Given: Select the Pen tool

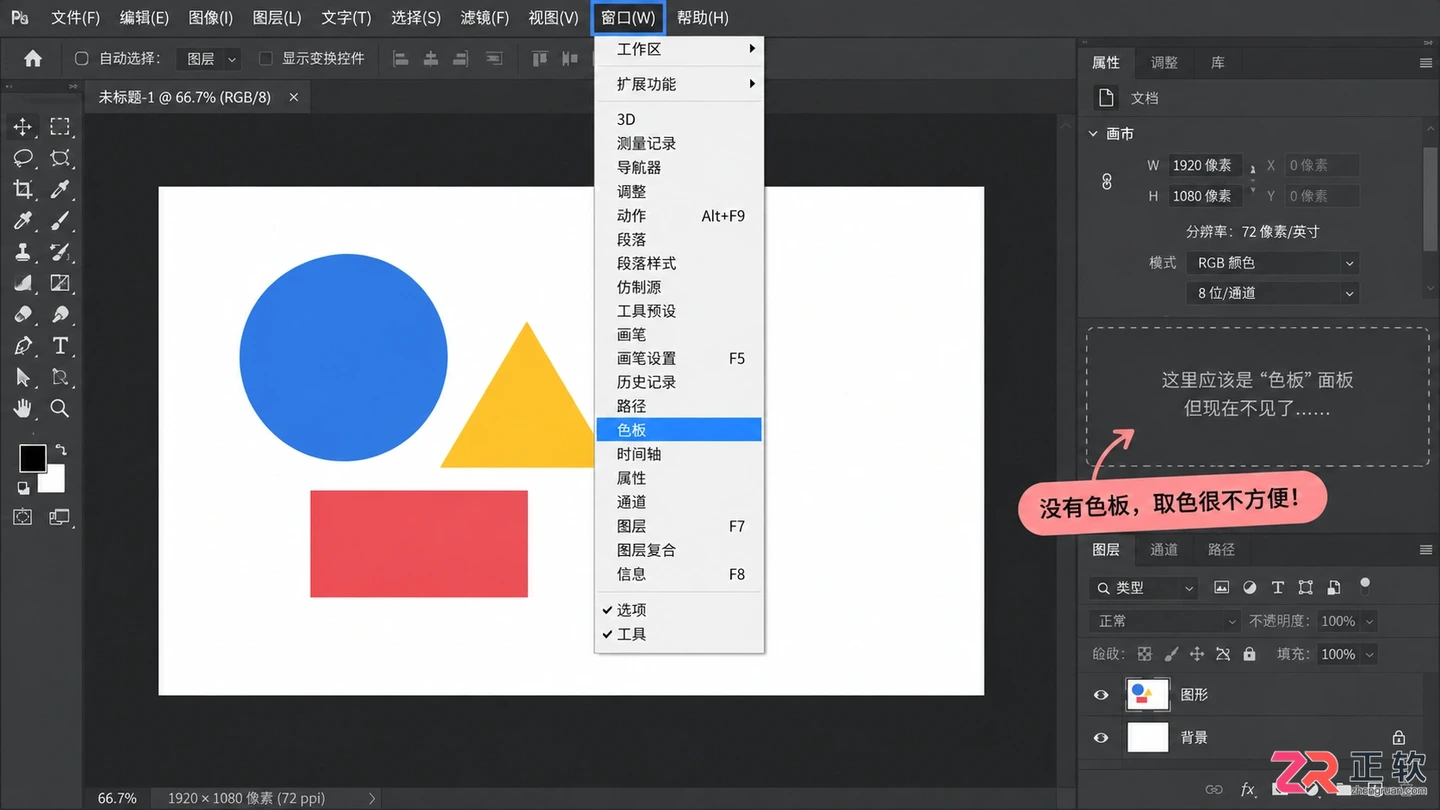Looking at the screenshot, I should pyautogui.click(x=22, y=346).
